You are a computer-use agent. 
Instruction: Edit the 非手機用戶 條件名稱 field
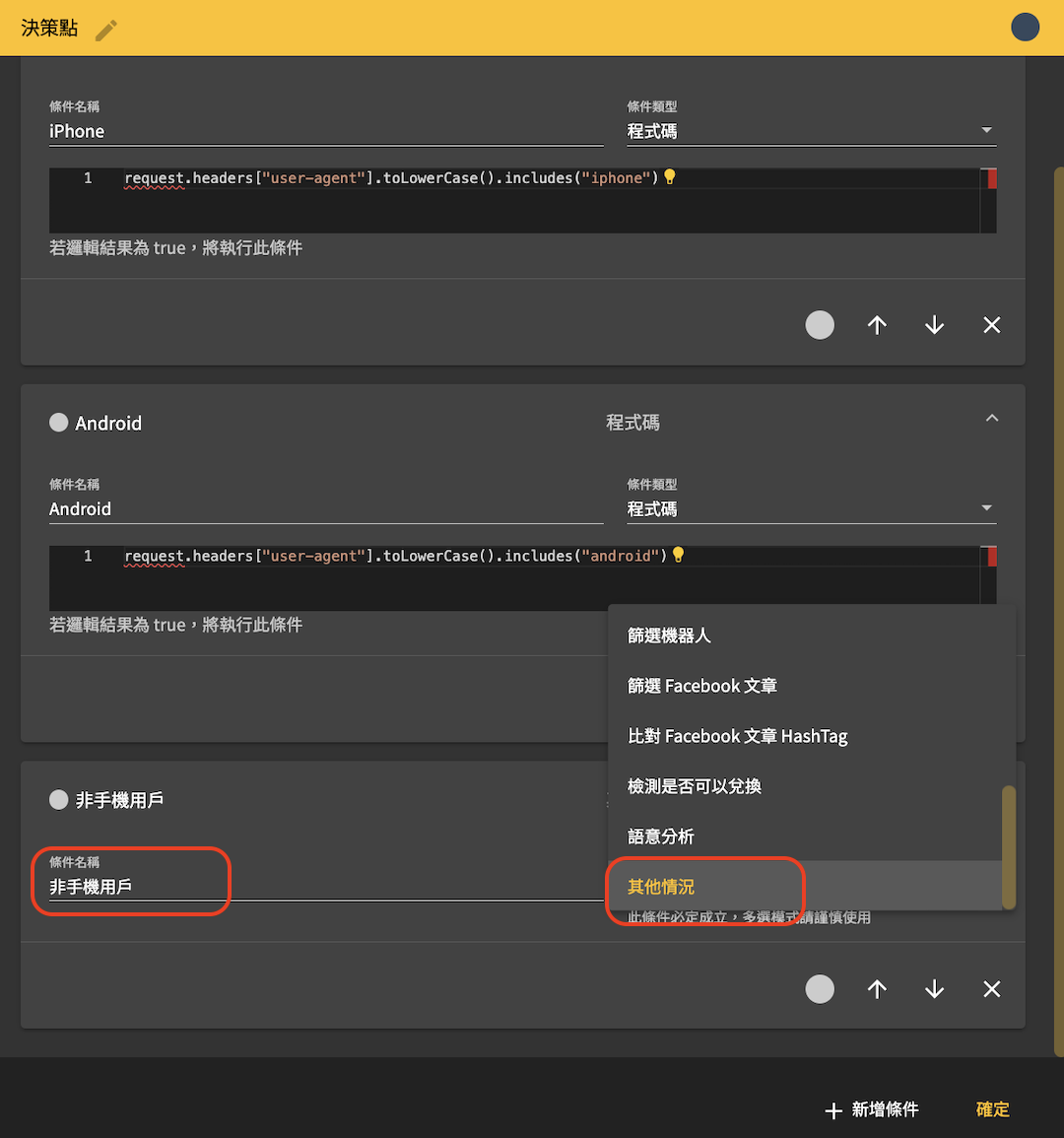[x=326, y=886]
